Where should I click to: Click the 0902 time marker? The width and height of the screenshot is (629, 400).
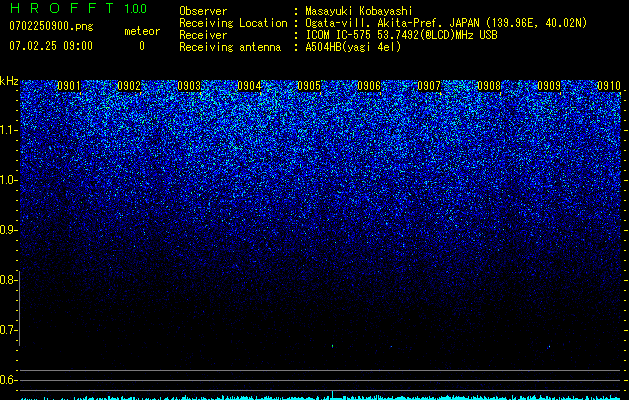pos(129,86)
